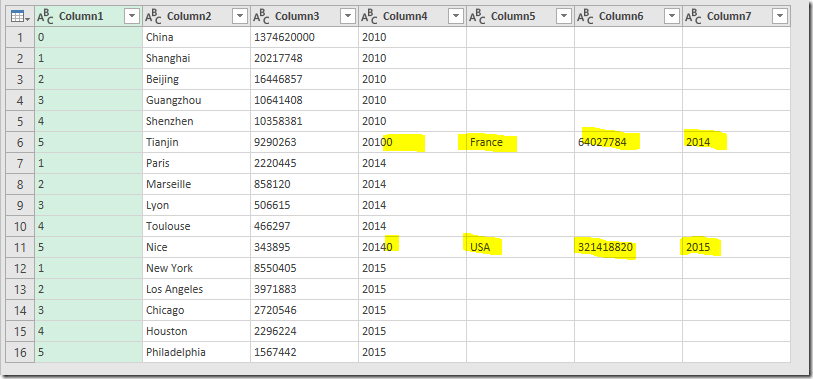Click the 1374620000 value

point(284,37)
